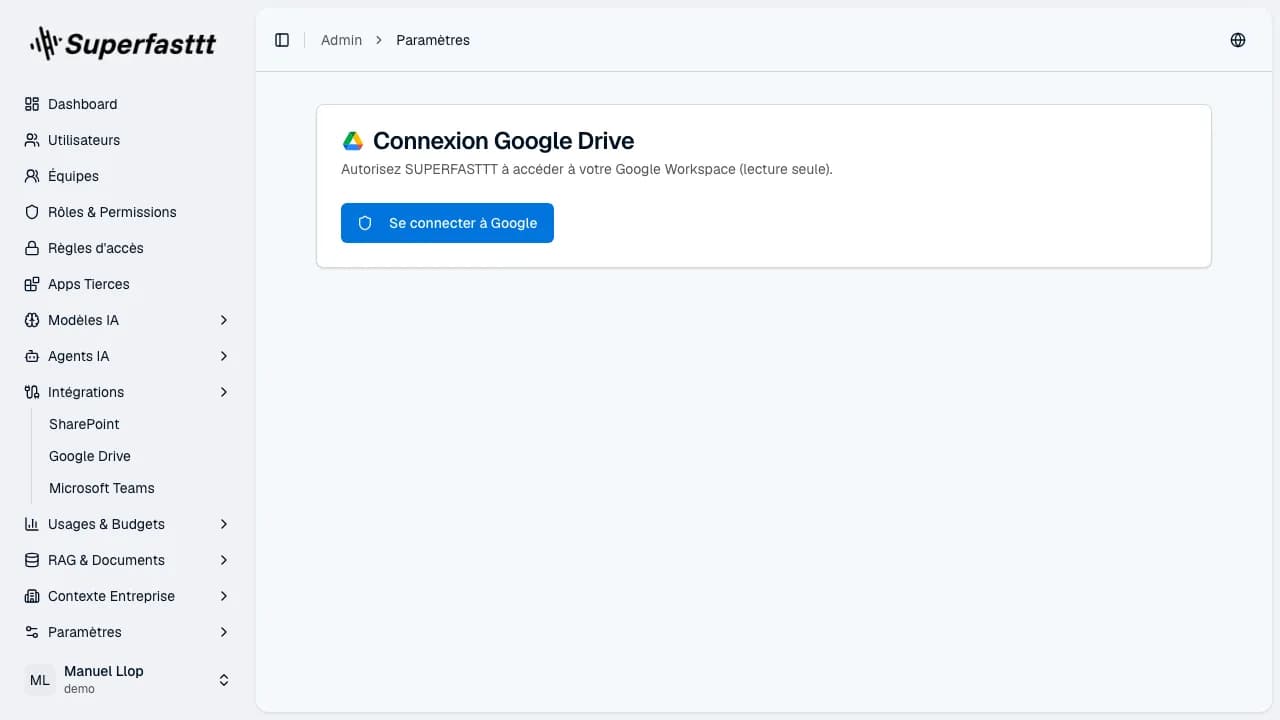Expand the Usages & Budgets chevron
The image size is (1280, 720).
coord(224,524)
